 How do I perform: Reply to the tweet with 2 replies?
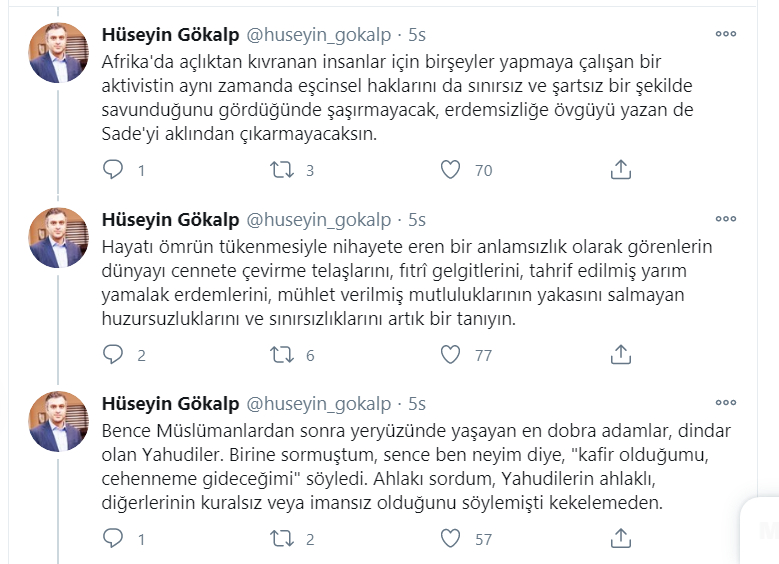[x=113, y=354]
